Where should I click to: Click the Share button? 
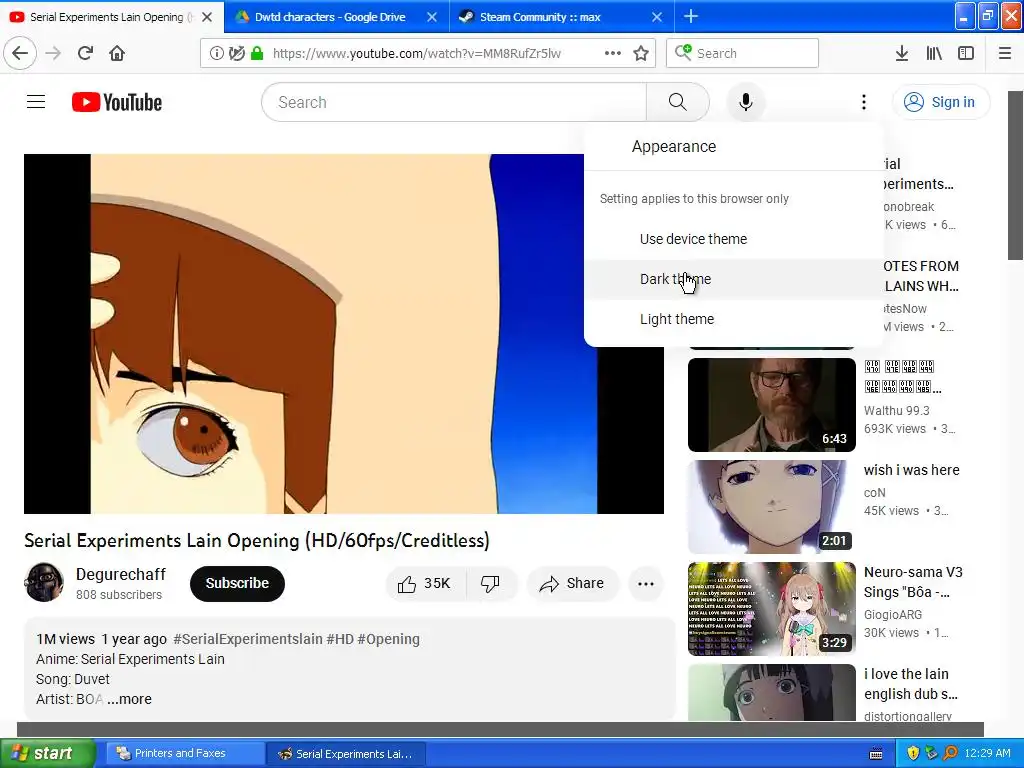[572, 583]
